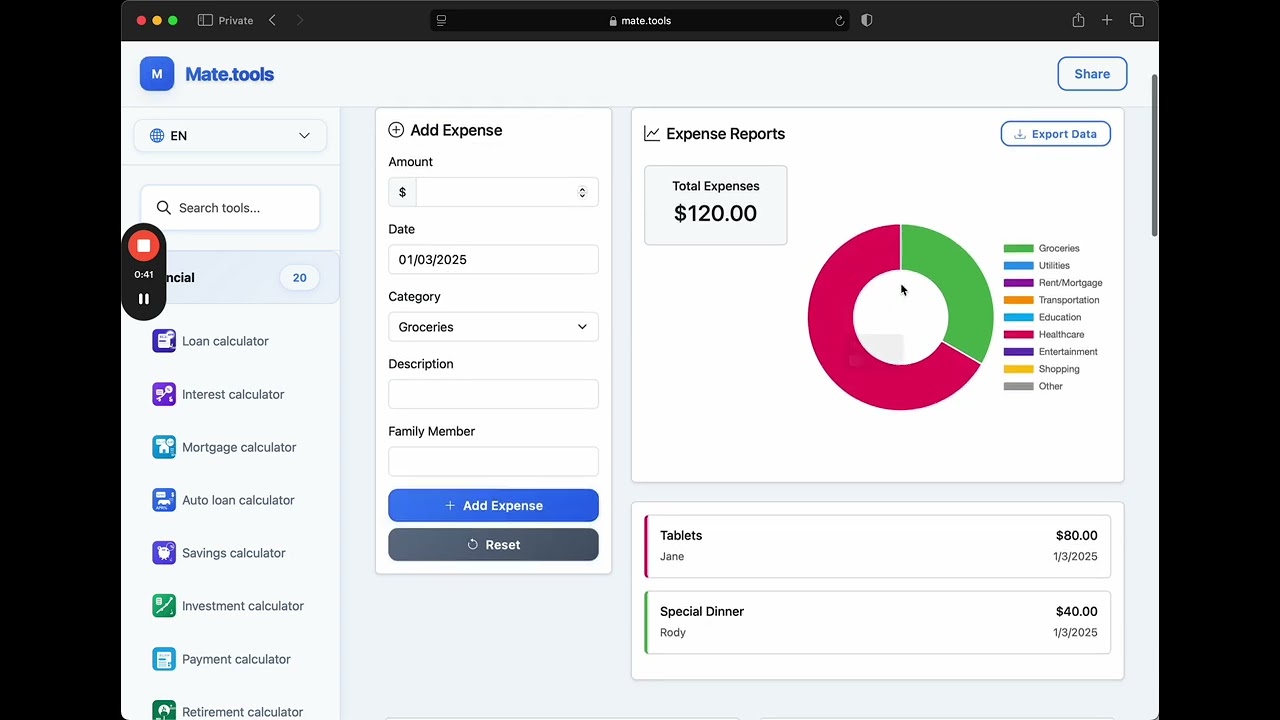Open the Auto loan calculator icon
This screenshot has width=1280, height=720.
[x=164, y=500]
